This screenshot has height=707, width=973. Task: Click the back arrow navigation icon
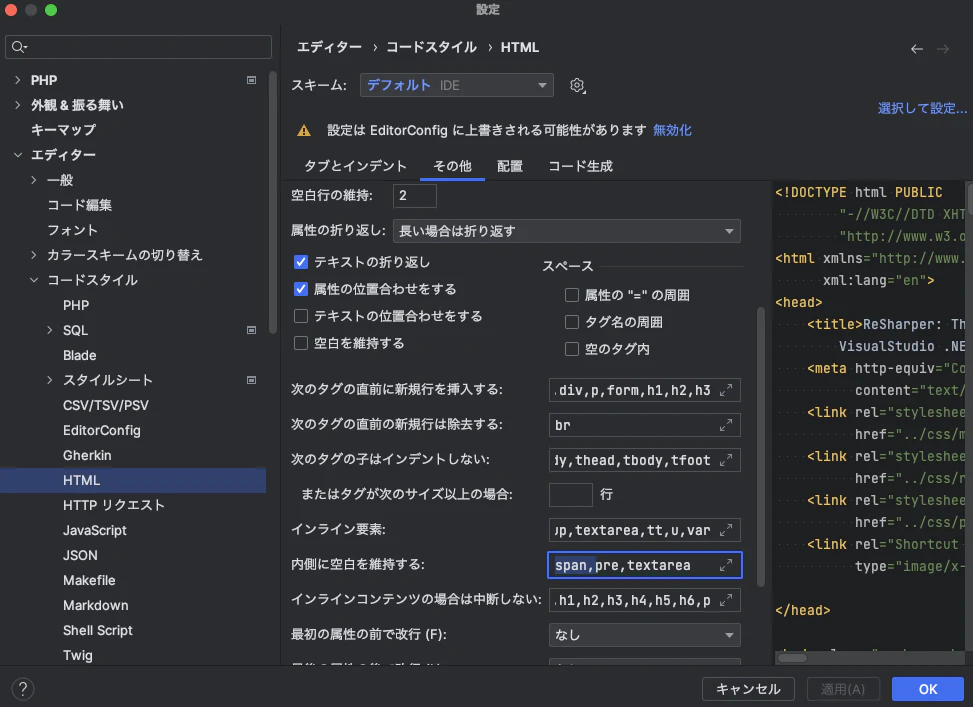tap(917, 49)
